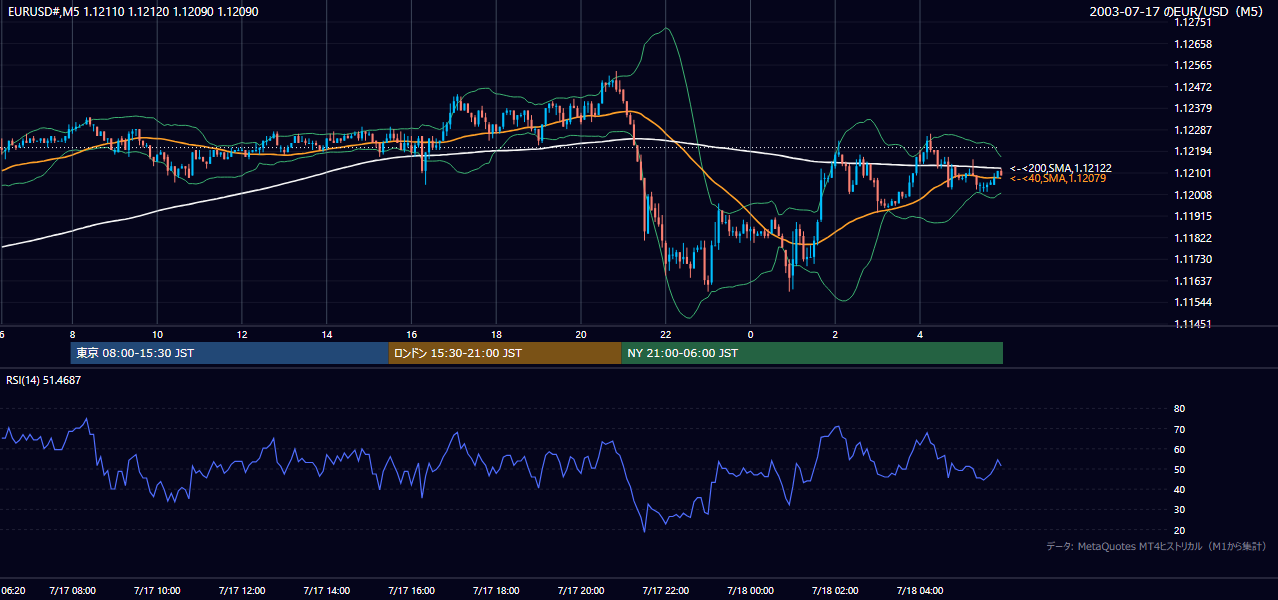Click the 7/17 20:00 time label
1278x600 pixels.
click(x=581, y=591)
